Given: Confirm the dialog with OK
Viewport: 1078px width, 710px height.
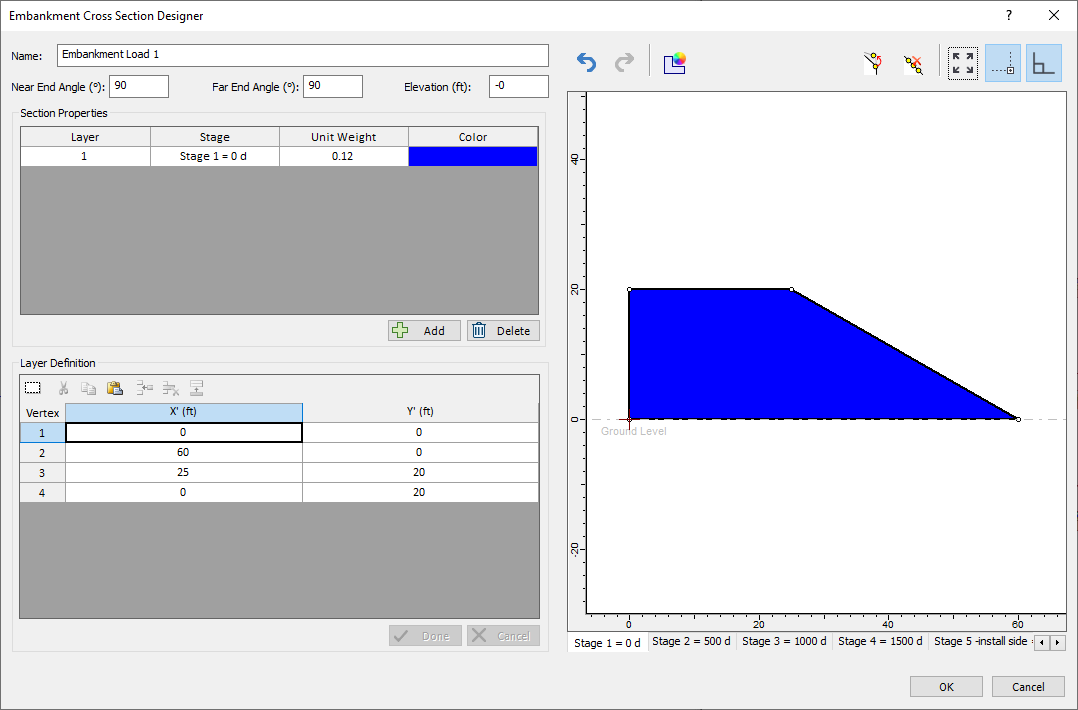Looking at the screenshot, I should [946, 687].
